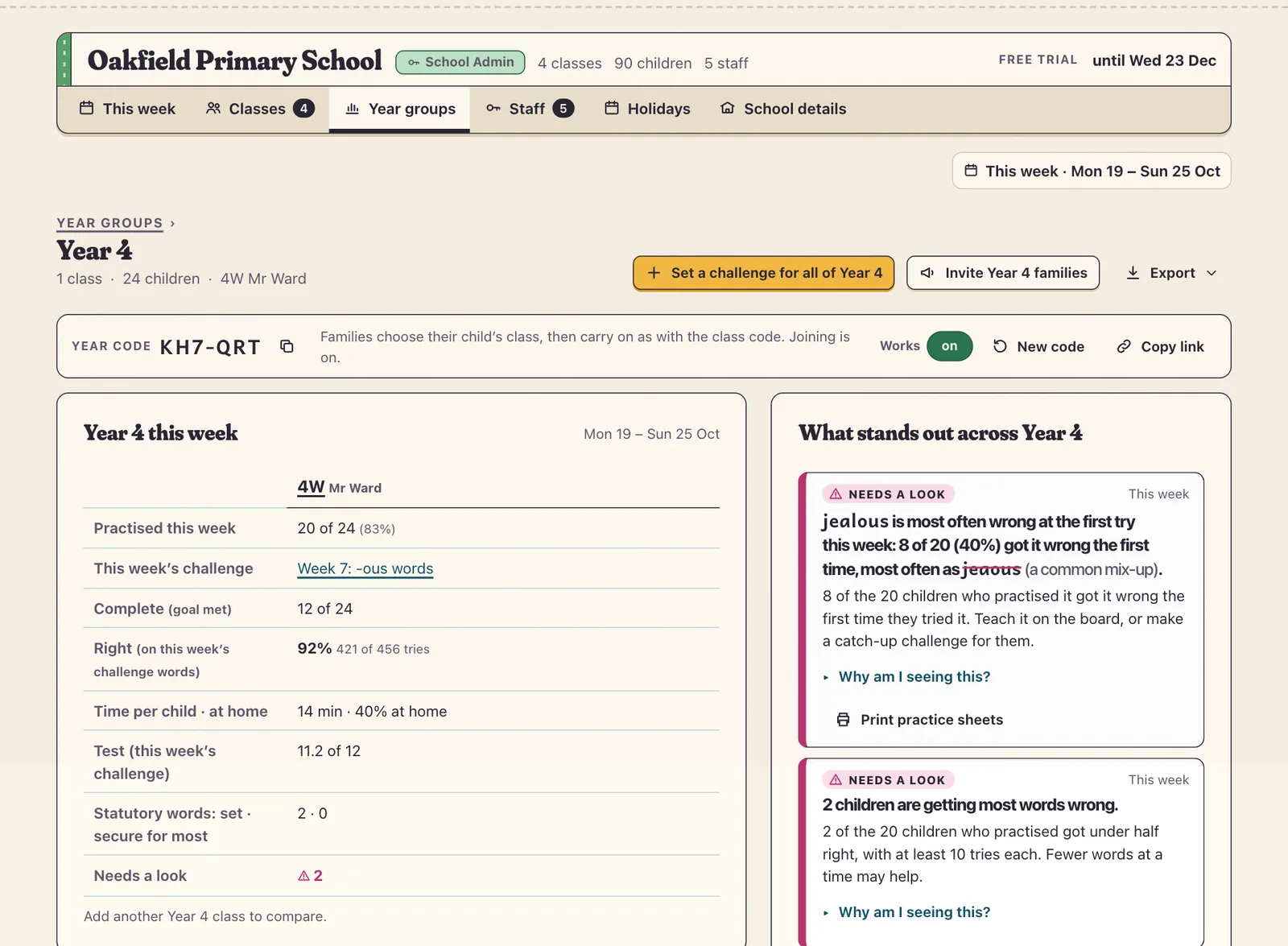Click the people icon beside Classes tab
This screenshot has height=946, width=1288.
point(213,108)
